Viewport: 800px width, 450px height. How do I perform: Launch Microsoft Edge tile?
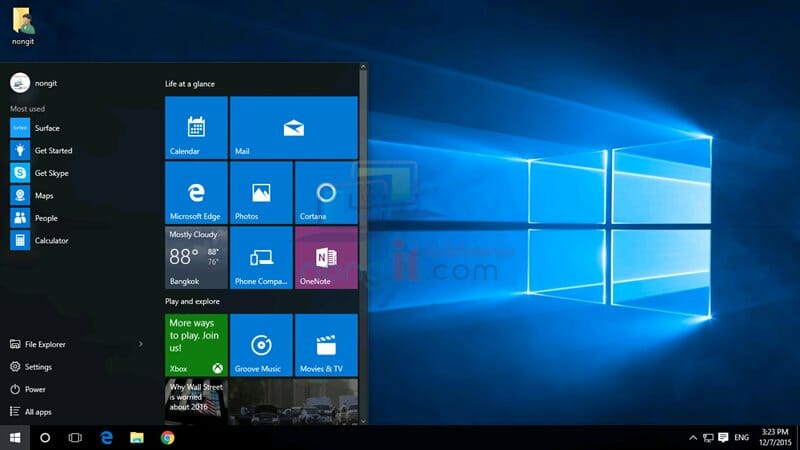[x=196, y=193]
